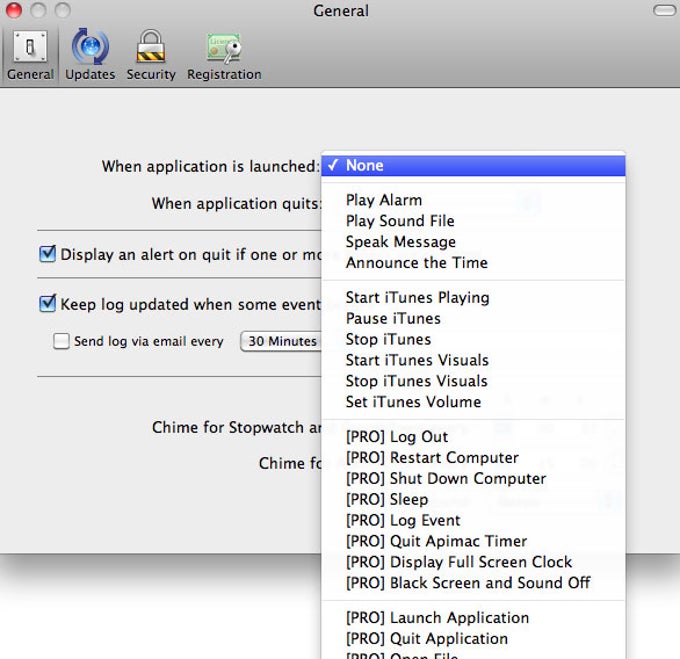
Task: Select Speak Message menu entry
Action: click(x=473, y=242)
